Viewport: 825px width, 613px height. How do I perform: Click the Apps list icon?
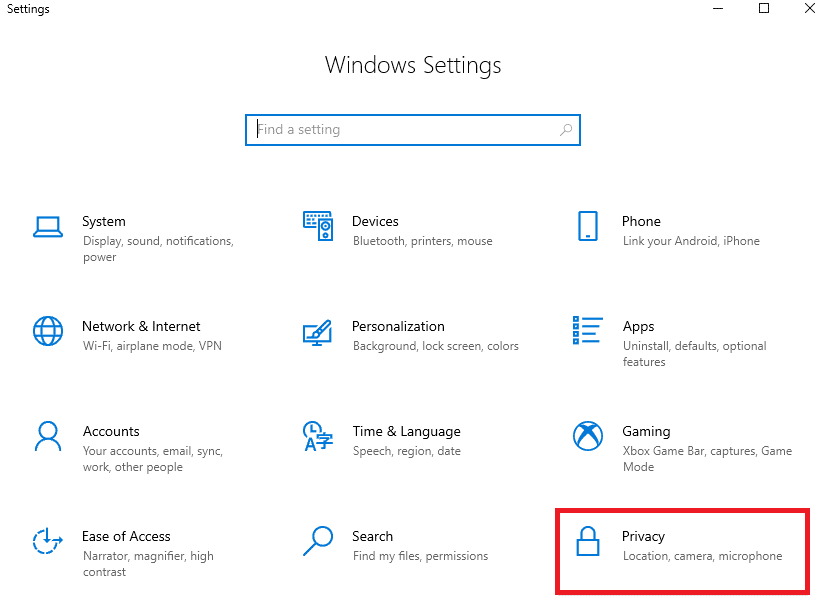pos(588,330)
